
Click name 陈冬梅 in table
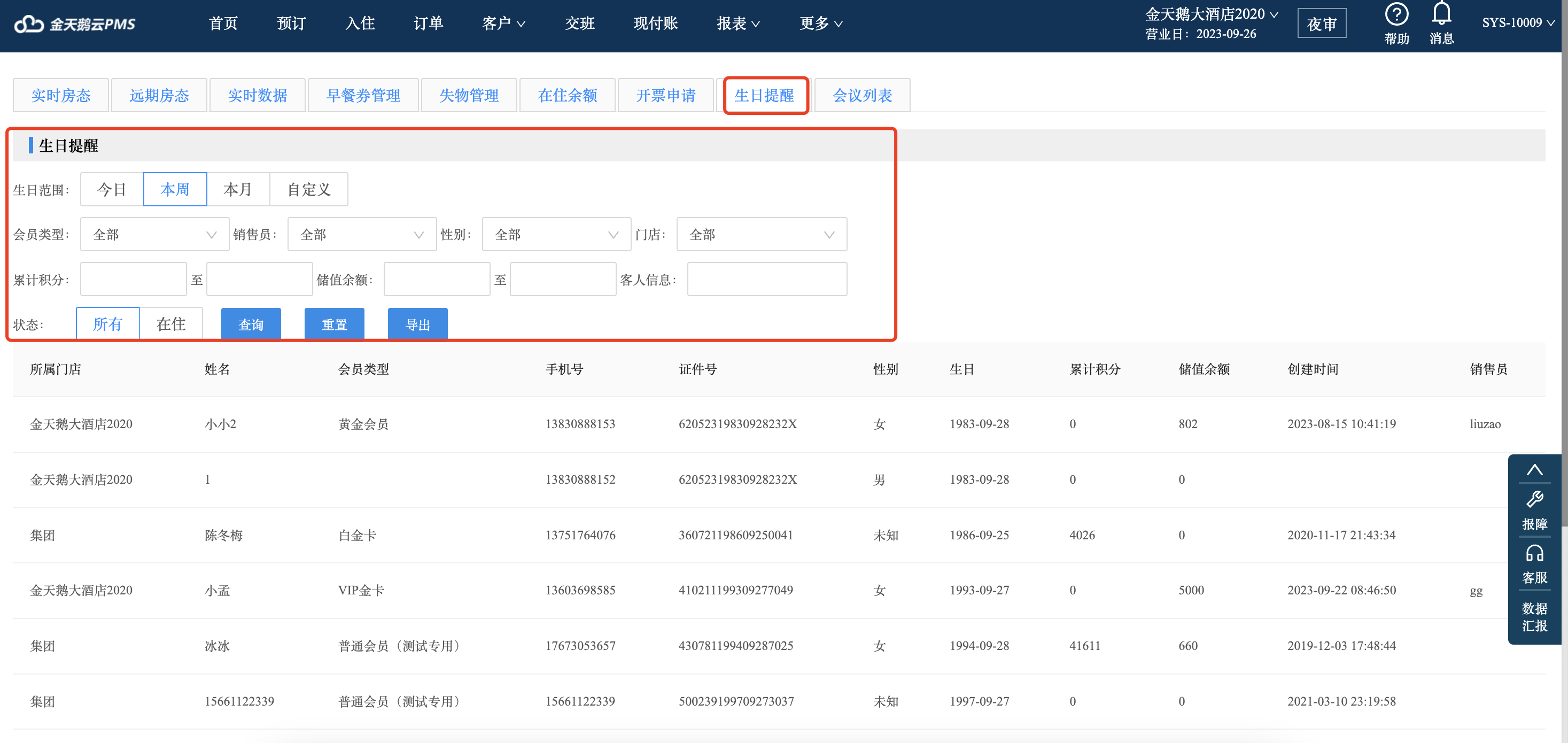click(223, 535)
